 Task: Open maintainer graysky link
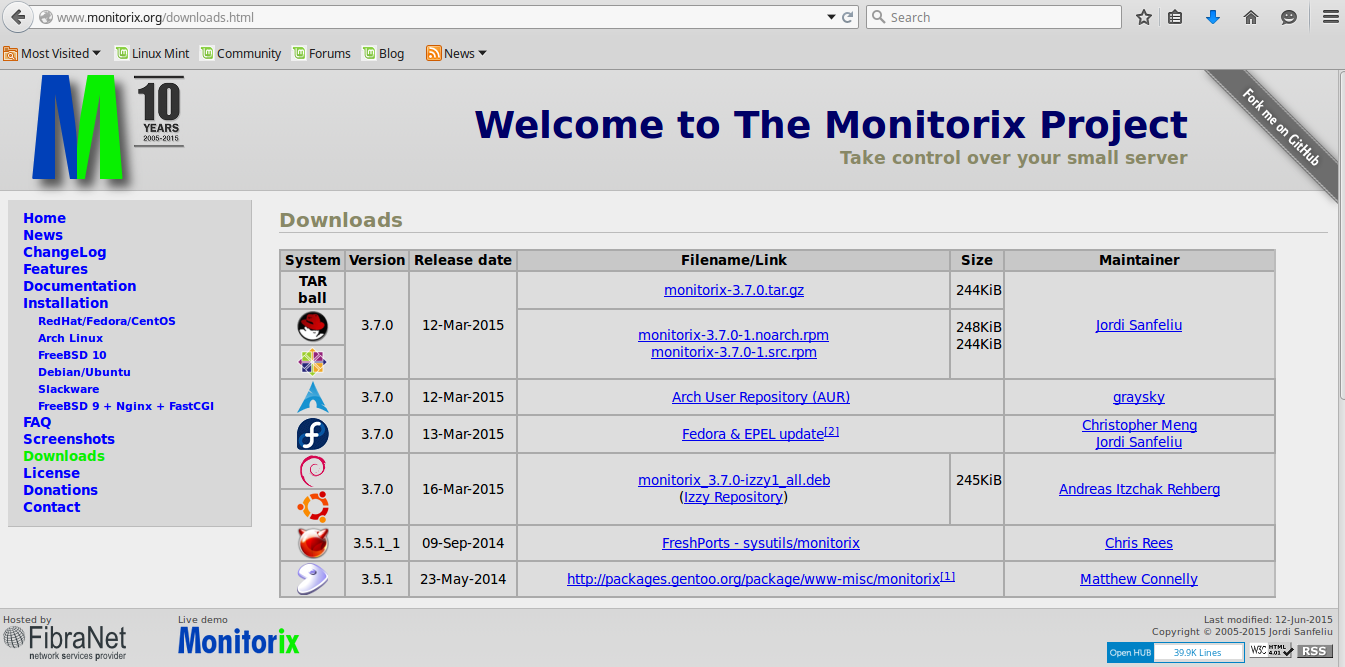tap(1139, 397)
